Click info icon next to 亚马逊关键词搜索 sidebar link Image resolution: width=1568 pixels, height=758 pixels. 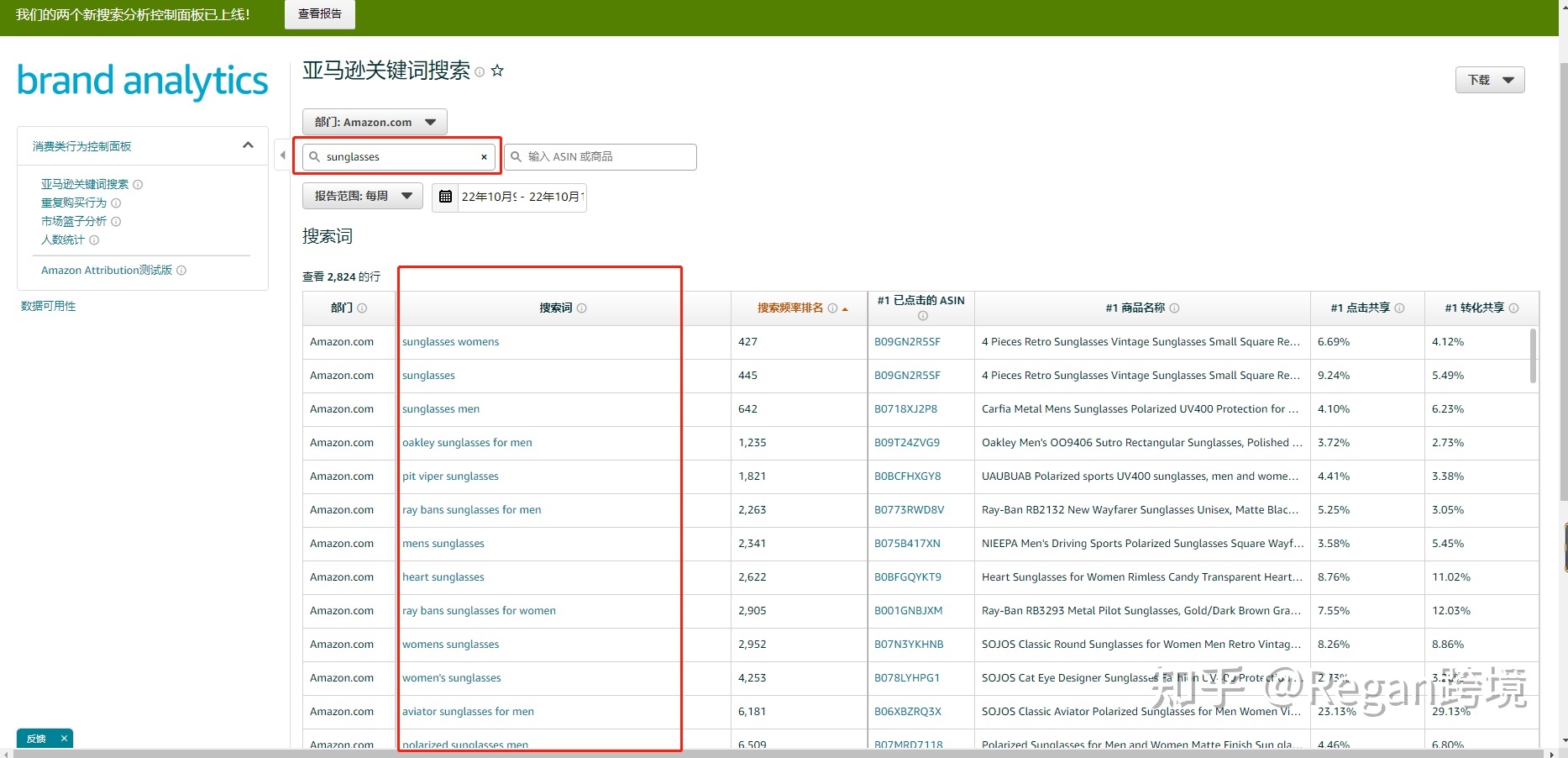(x=139, y=185)
